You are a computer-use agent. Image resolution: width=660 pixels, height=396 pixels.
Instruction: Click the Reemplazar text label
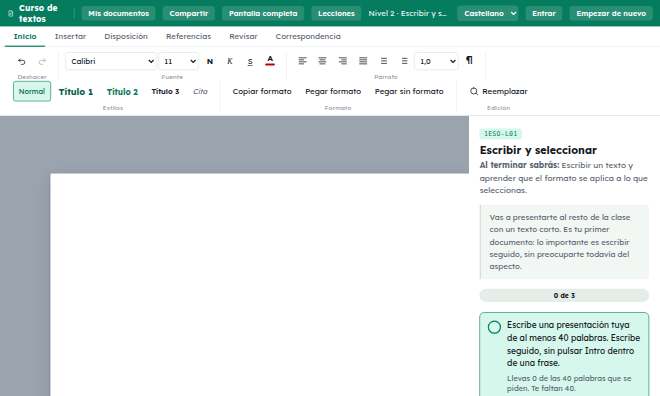pos(505,91)
